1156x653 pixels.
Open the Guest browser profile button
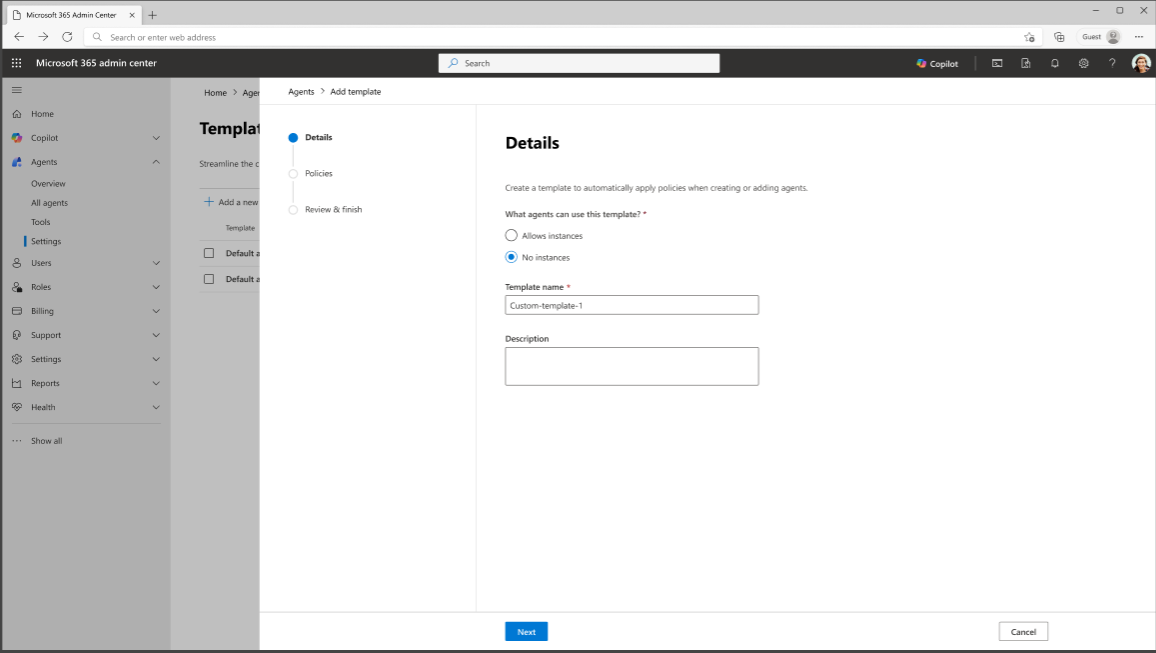pyautogui.click(x=1101, y=37)
